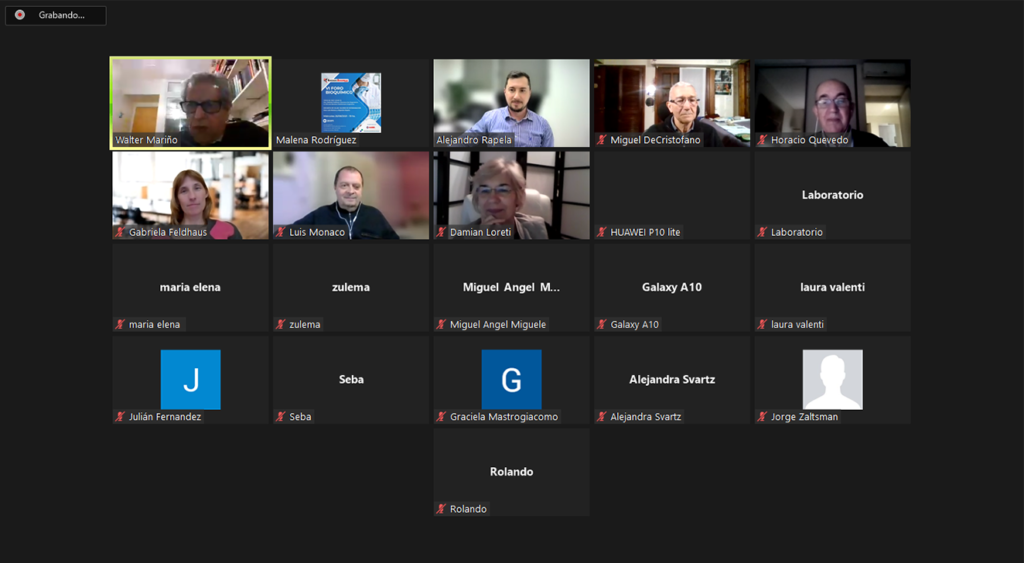Click muted mic icon next to Horacio Quevedo
The image size is (1024, 563).
[x=763, y=140]
